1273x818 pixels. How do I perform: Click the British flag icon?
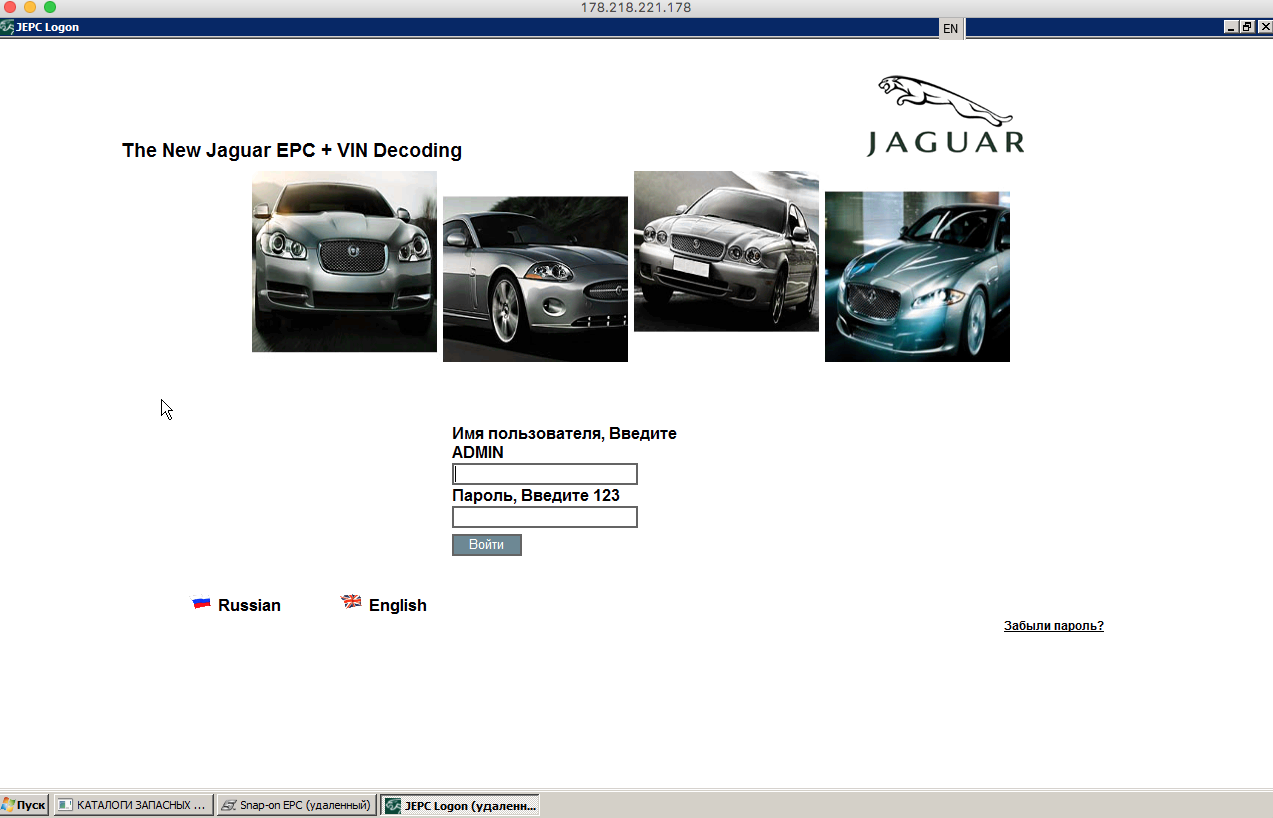[x=351, y=602]
